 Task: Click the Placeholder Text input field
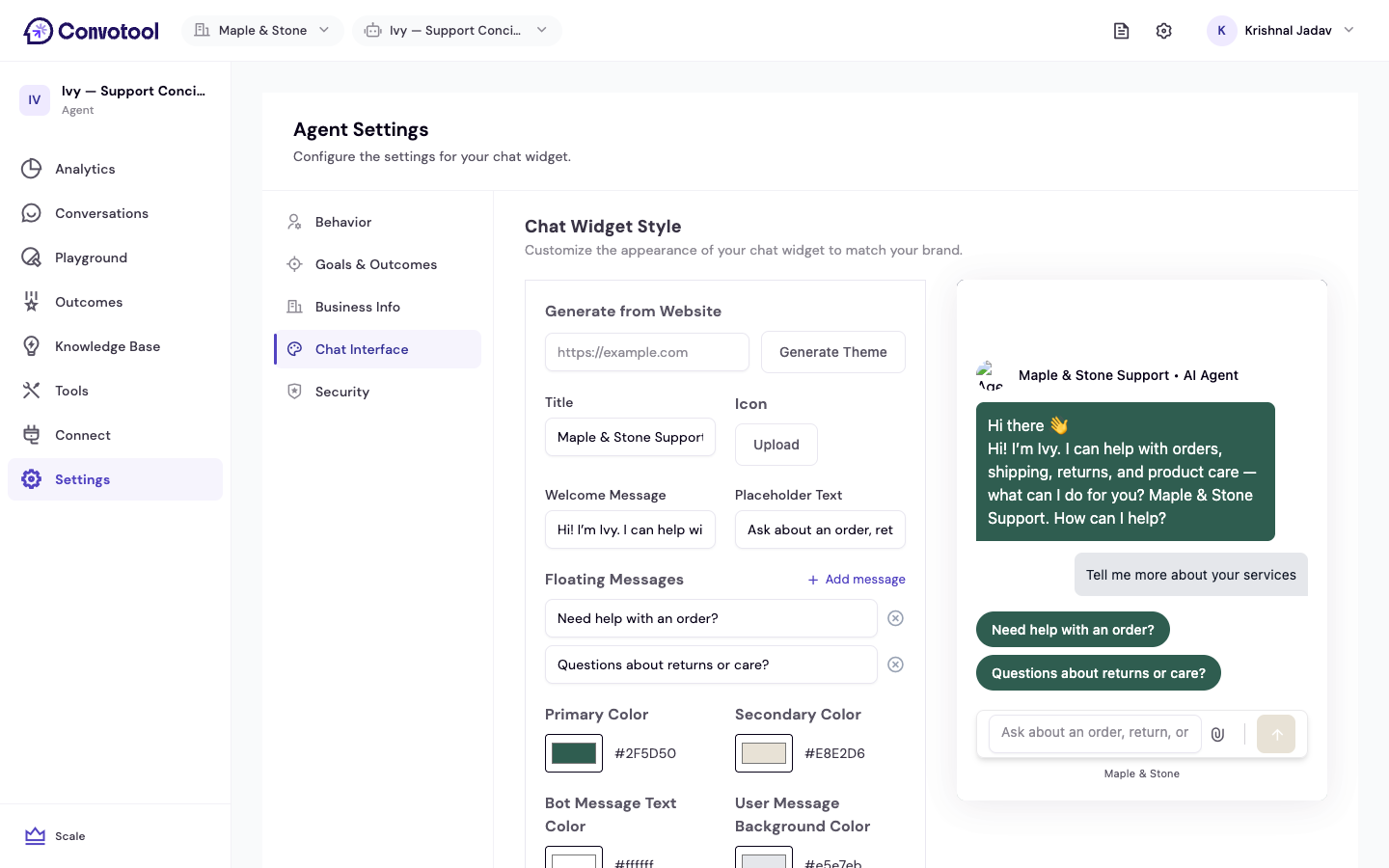point(820,529)
